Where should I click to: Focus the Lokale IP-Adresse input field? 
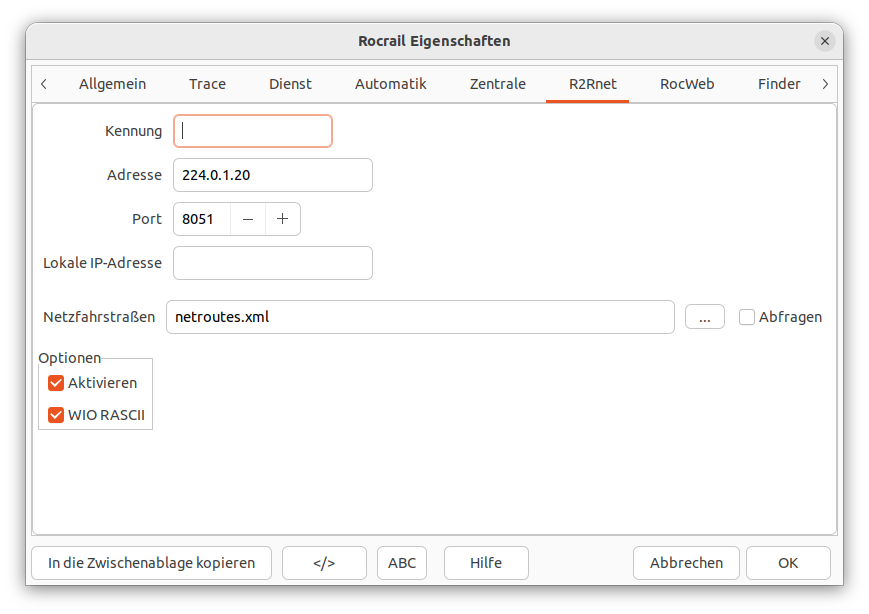pyautogui.click(x=273, y=263)
